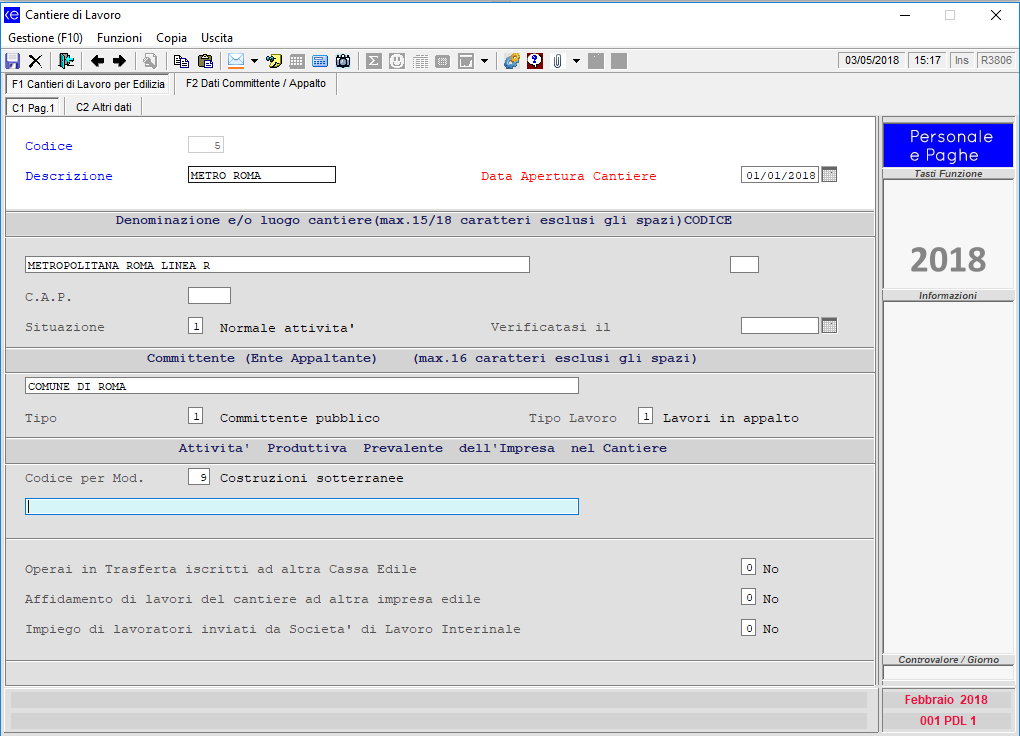Viewport: 1020px width, 736px height.
Task: Click the Paste clipboard icon
Action: (x=206, y=61)
